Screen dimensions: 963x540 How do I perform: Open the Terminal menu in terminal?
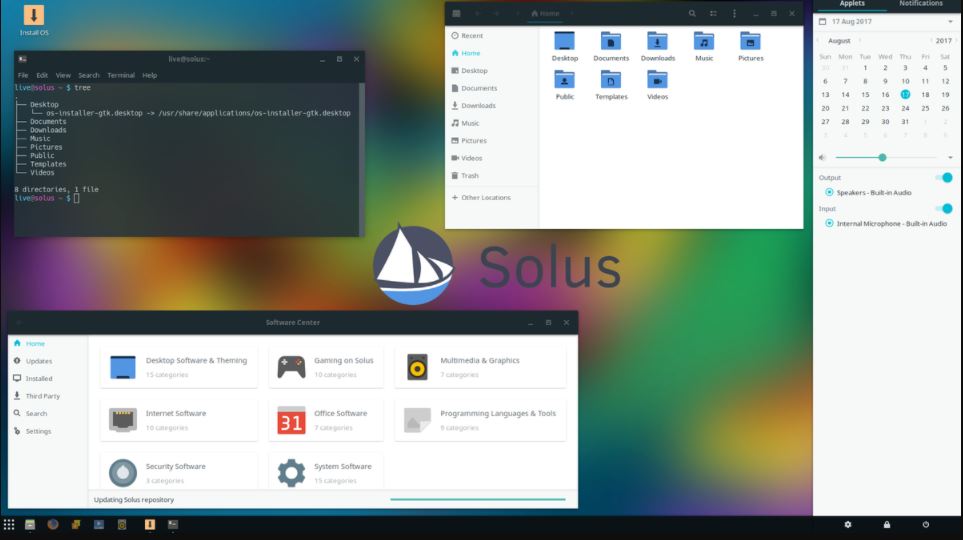(x=121, y=75)
